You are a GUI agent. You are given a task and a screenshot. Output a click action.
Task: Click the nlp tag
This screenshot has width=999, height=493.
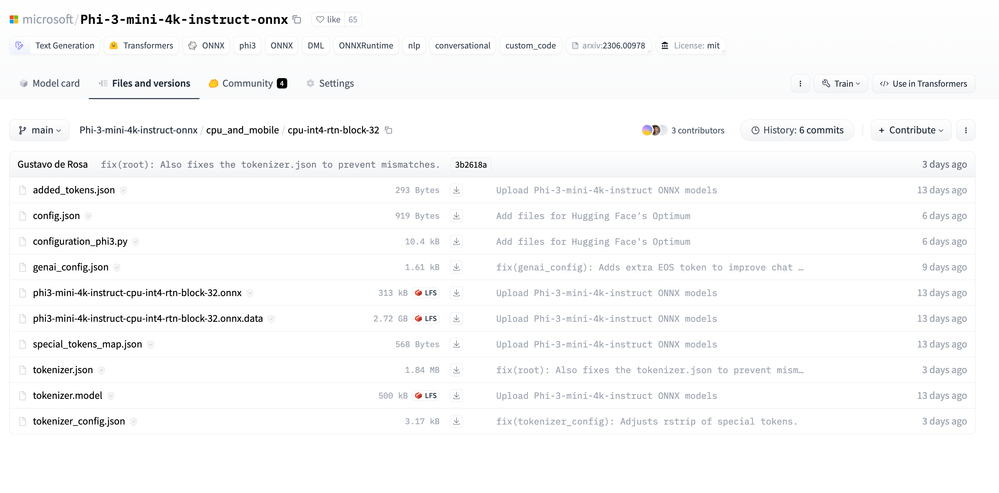(414, 46)
